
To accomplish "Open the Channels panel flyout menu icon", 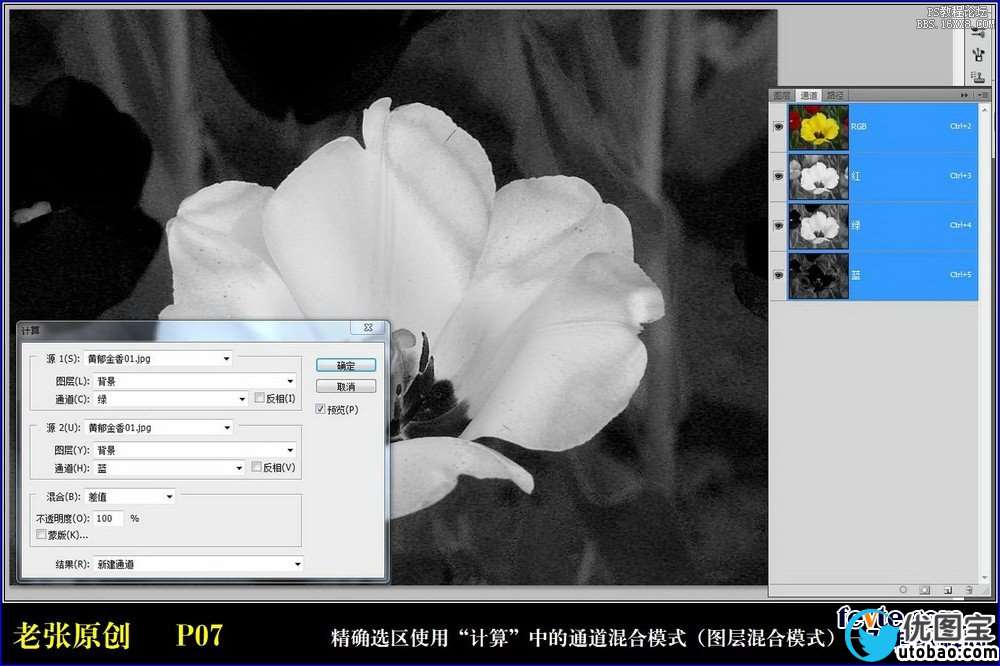I will point(978,95).
